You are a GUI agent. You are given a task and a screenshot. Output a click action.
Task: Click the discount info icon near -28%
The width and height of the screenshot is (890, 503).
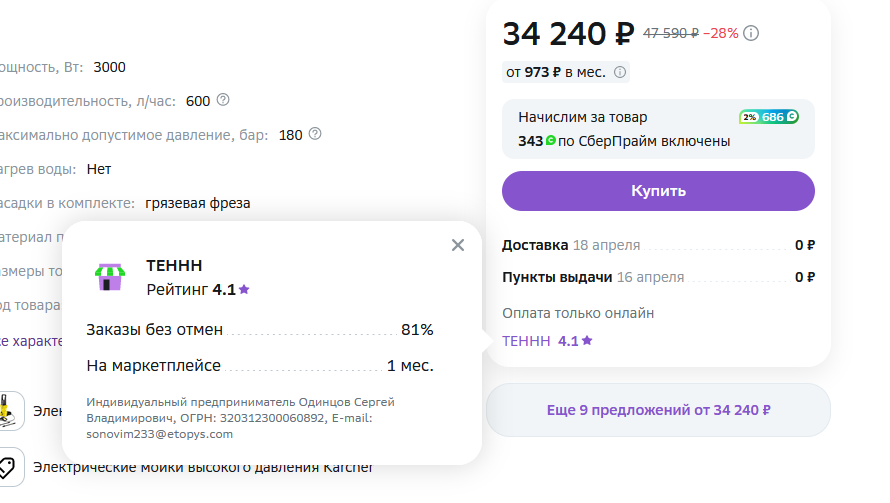point(751,33)
